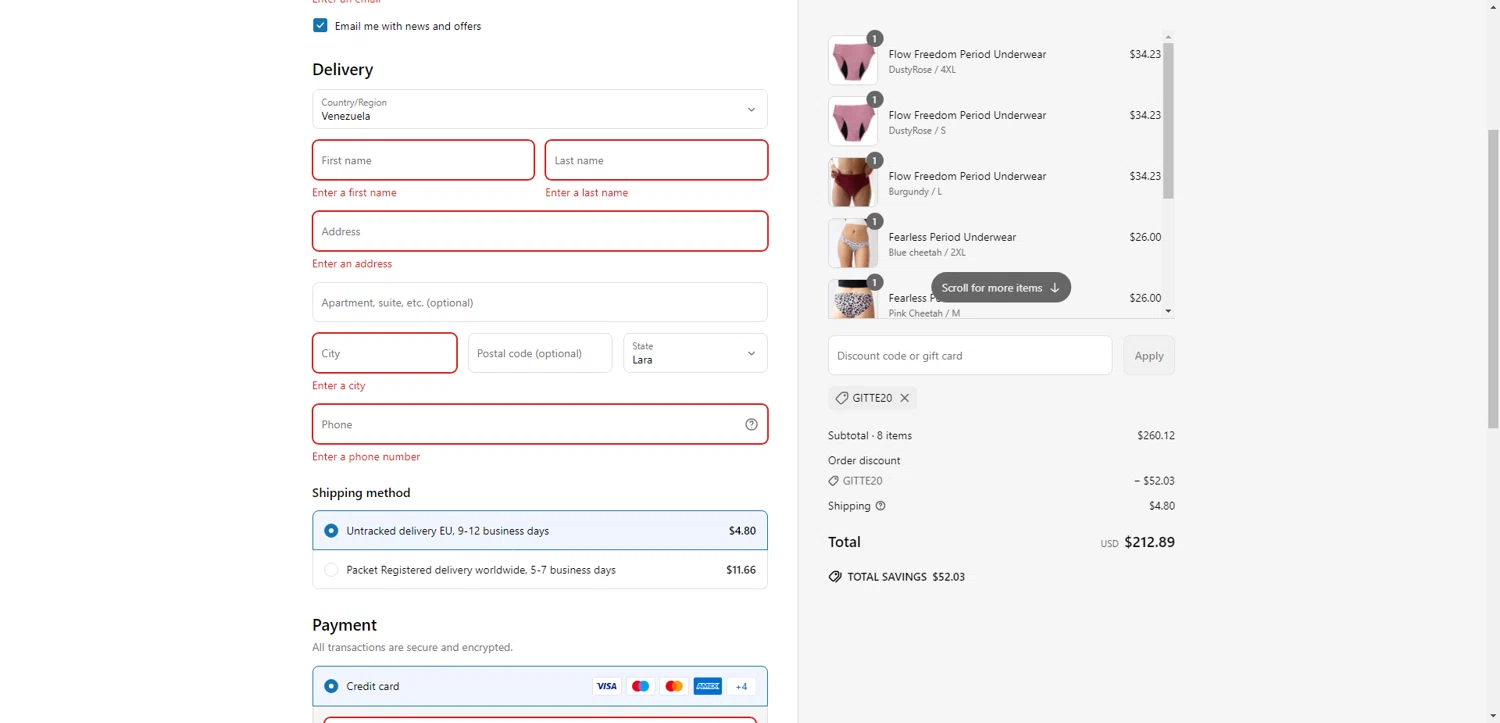
Task: Select Packet Registered delivery worldwide option
Action: pyautogui.click(x=540, y=570)
